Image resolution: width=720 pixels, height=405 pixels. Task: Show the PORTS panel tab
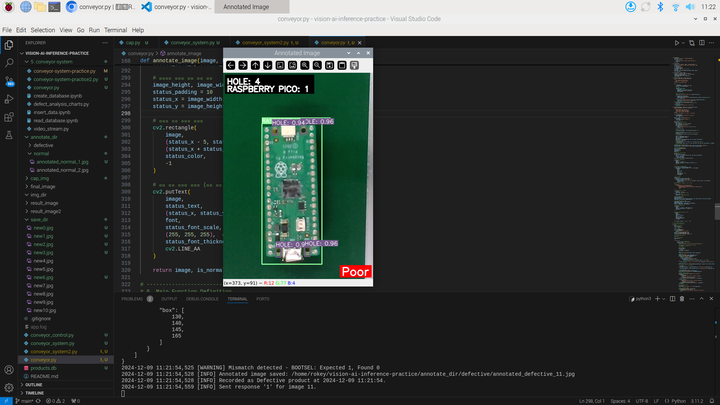(263, 299)
